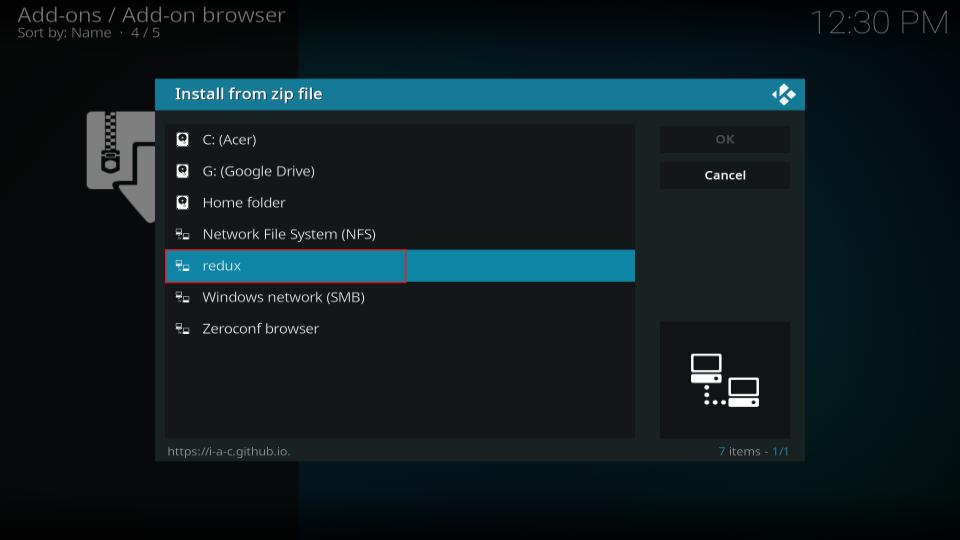Viewport: 960px width, 540px height.
Task: Click the 12:30 PM clock
Action: 879,23
